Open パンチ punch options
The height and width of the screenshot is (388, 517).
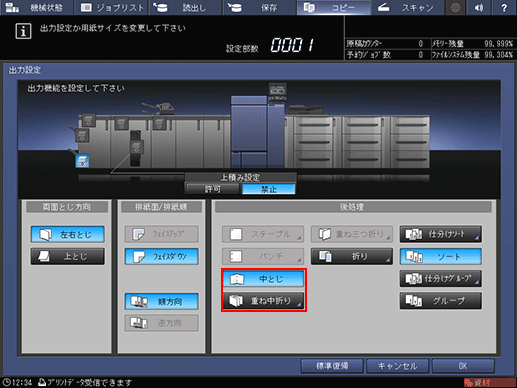click(x=263, y=256)
